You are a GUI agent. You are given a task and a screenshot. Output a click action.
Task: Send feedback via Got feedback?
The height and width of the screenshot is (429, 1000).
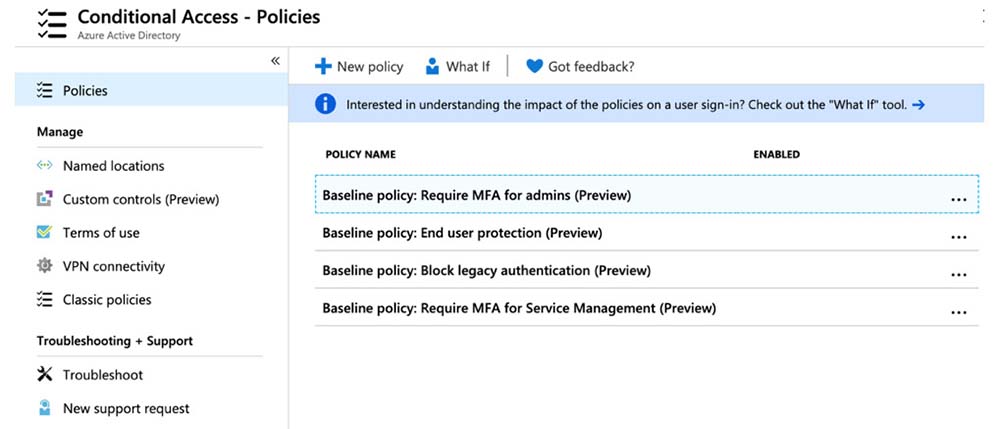(580, 67)
